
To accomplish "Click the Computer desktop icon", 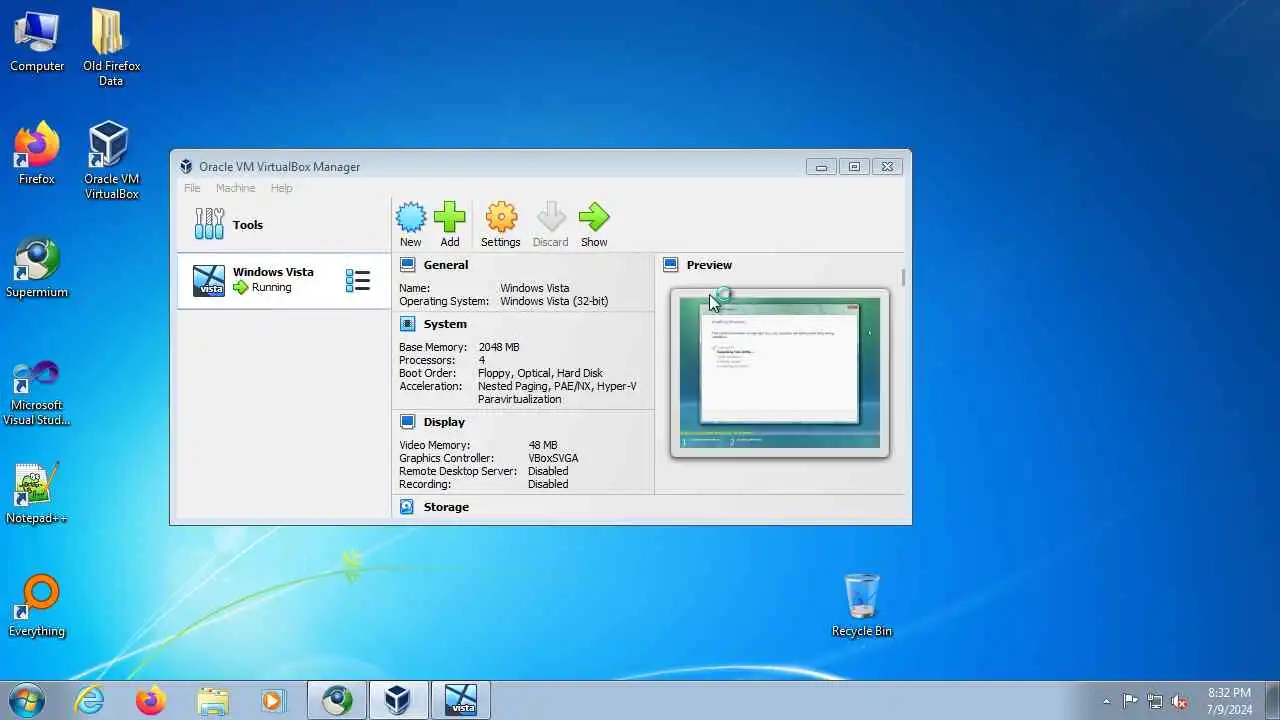I will tap(37, 41).
